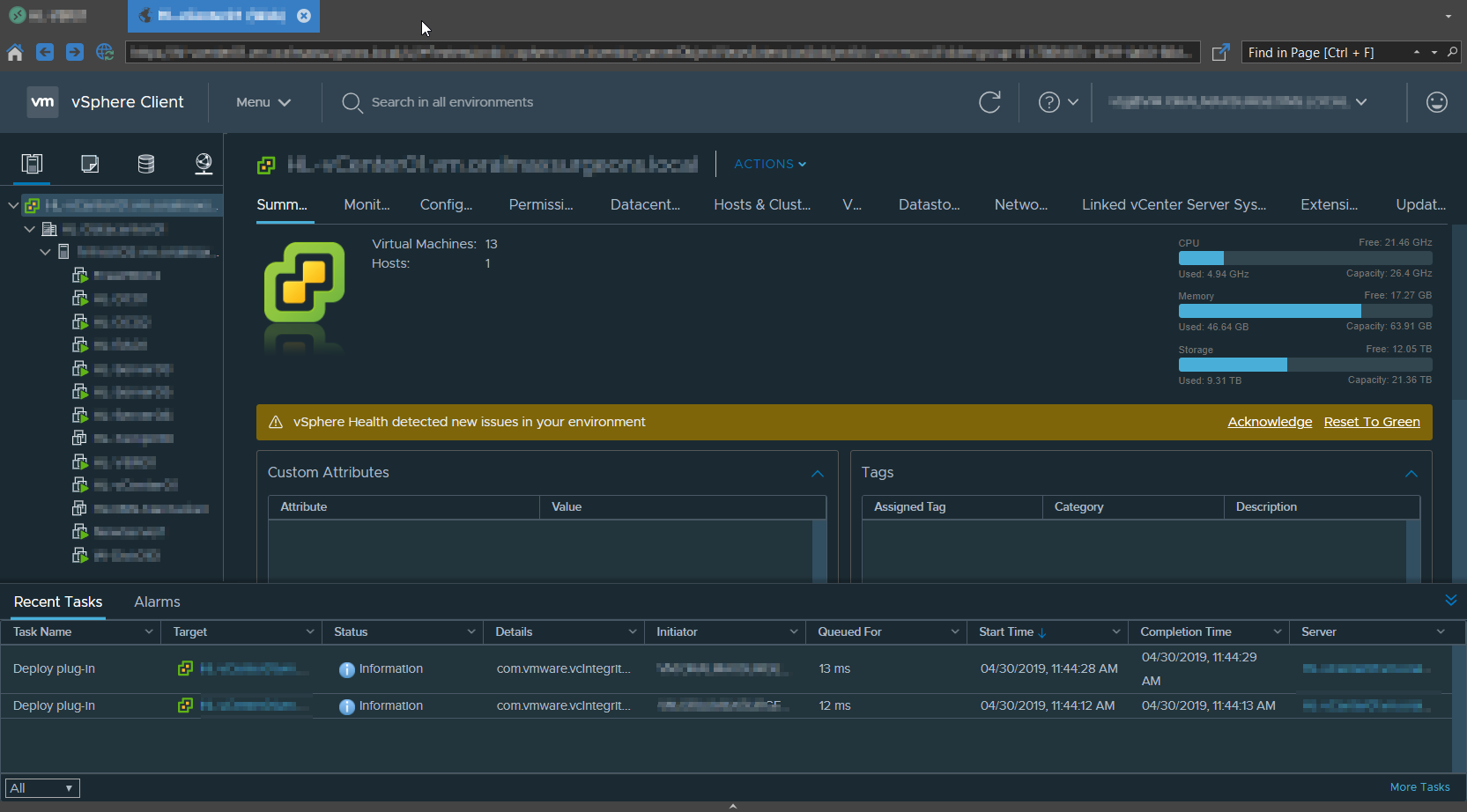Click the Search in all environments field
The width and height of the screenshot is (1467, 812).
(x=452, y=102)
